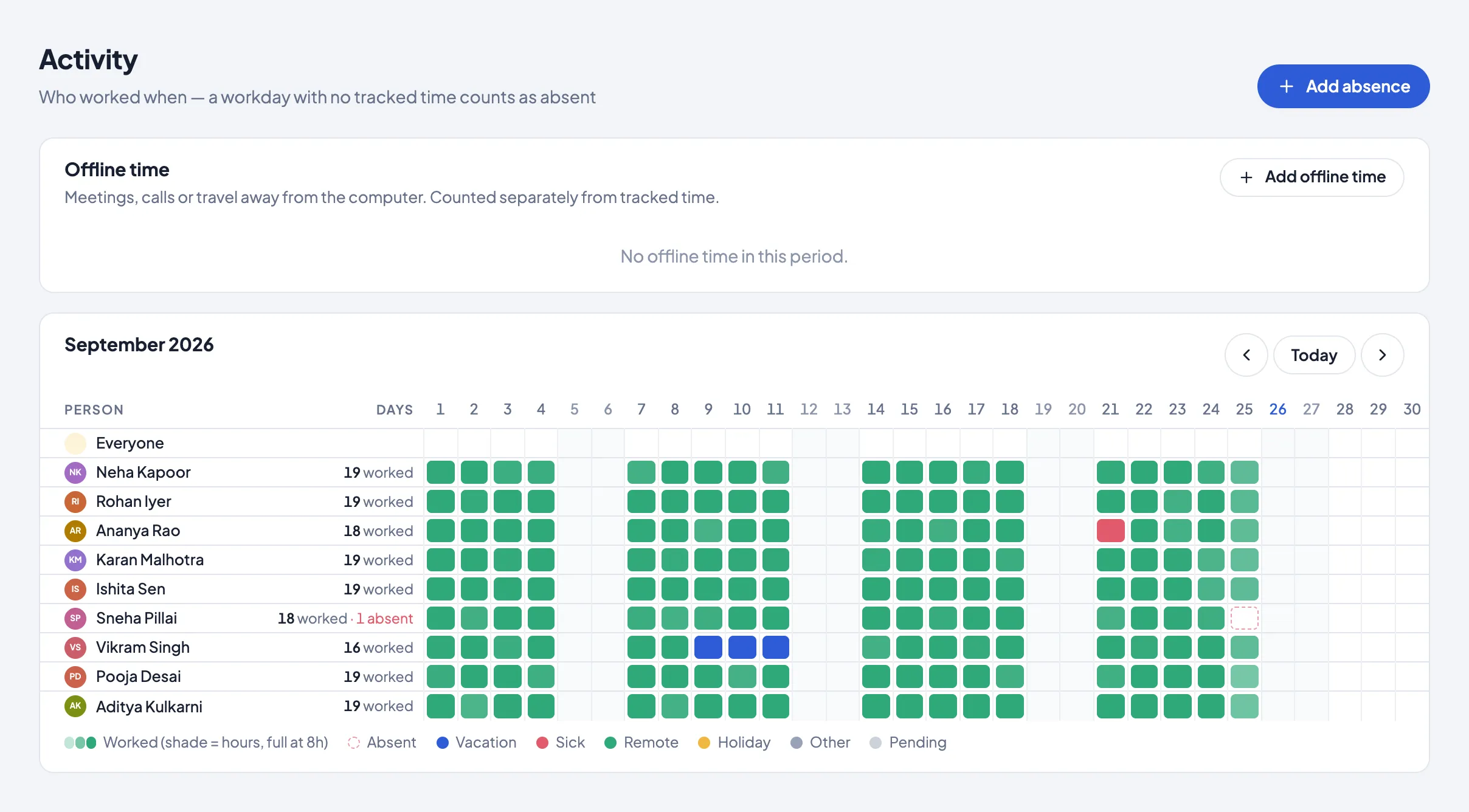1469x812 pixels.
Task: Click Ananya Rao's '18 worked' count
Action: tap(378, 531)
